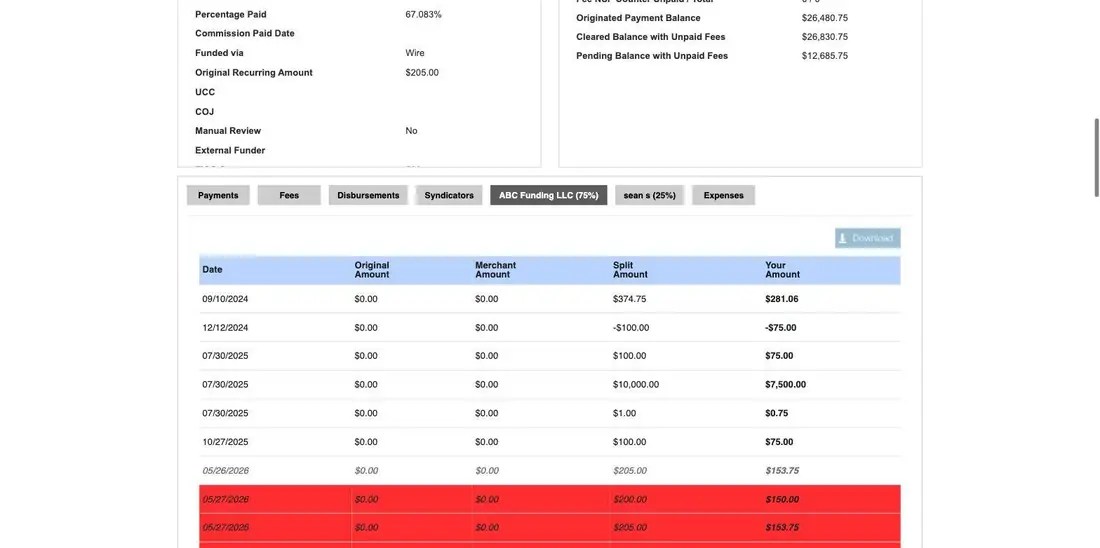
Task: Switch to the Fees tab
Action: 289,195
